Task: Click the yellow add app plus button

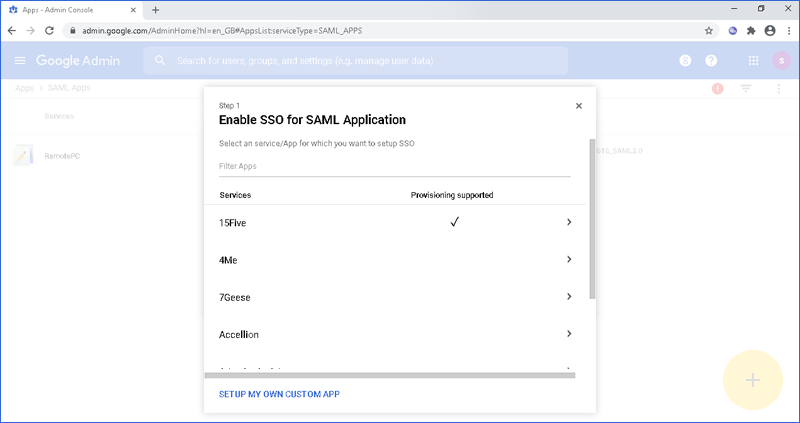Action: coord(753,380)
